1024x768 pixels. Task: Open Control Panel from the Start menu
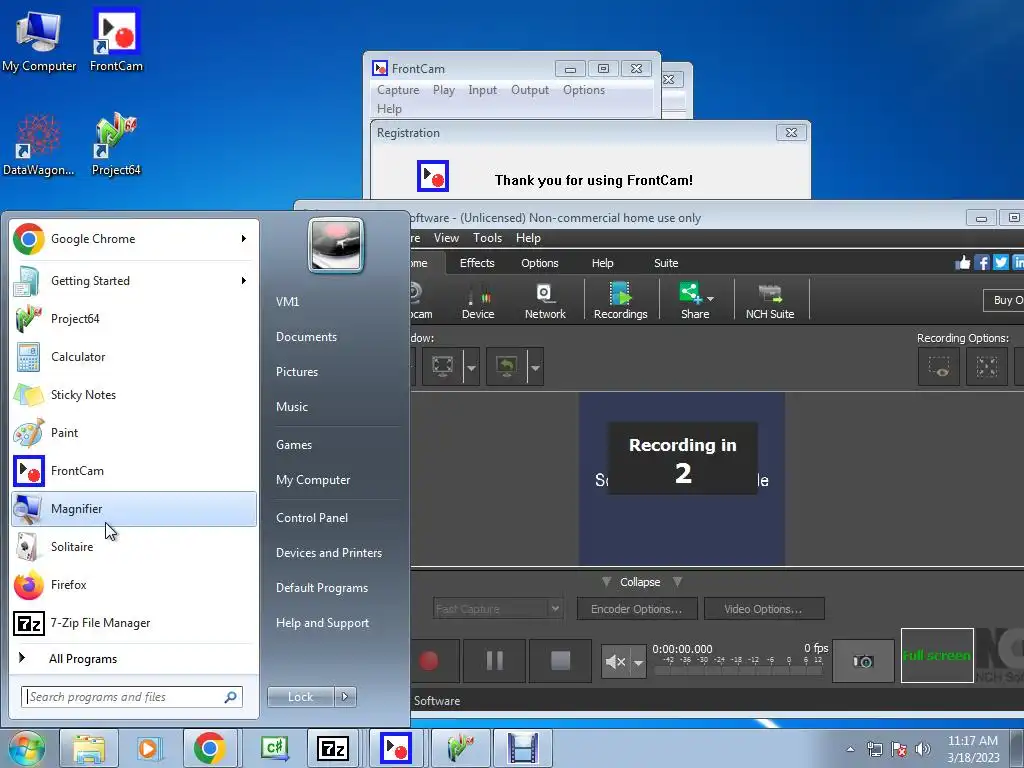point(312,518)
